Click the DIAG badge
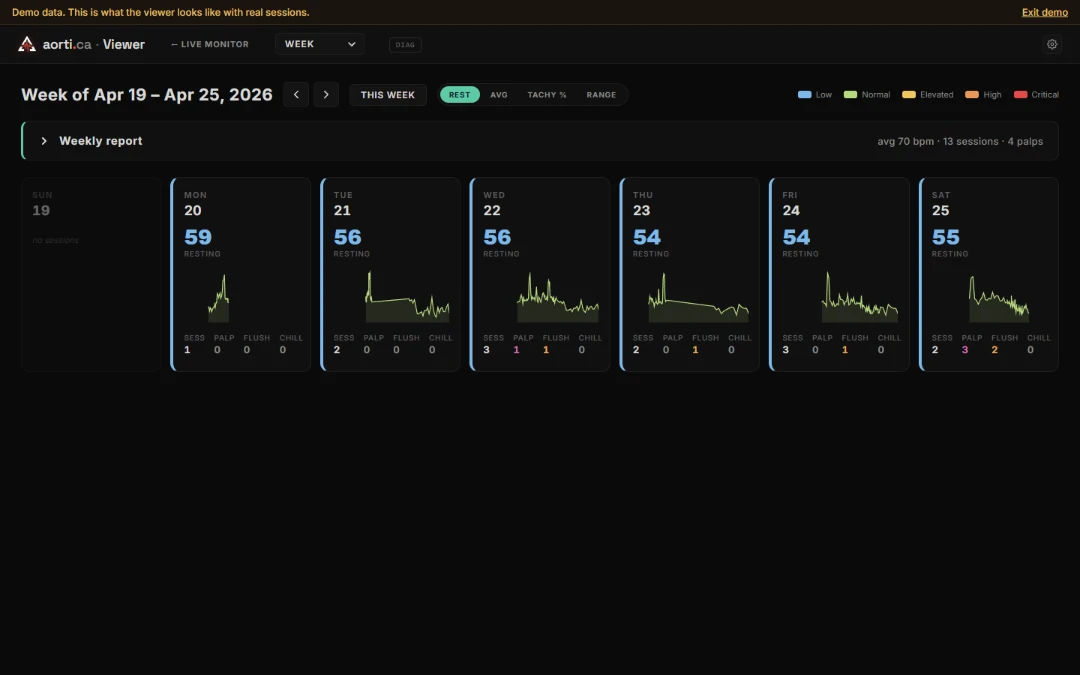Viewport: 1080px width, 675px height. pyautogui.click(x=405, y=45)
